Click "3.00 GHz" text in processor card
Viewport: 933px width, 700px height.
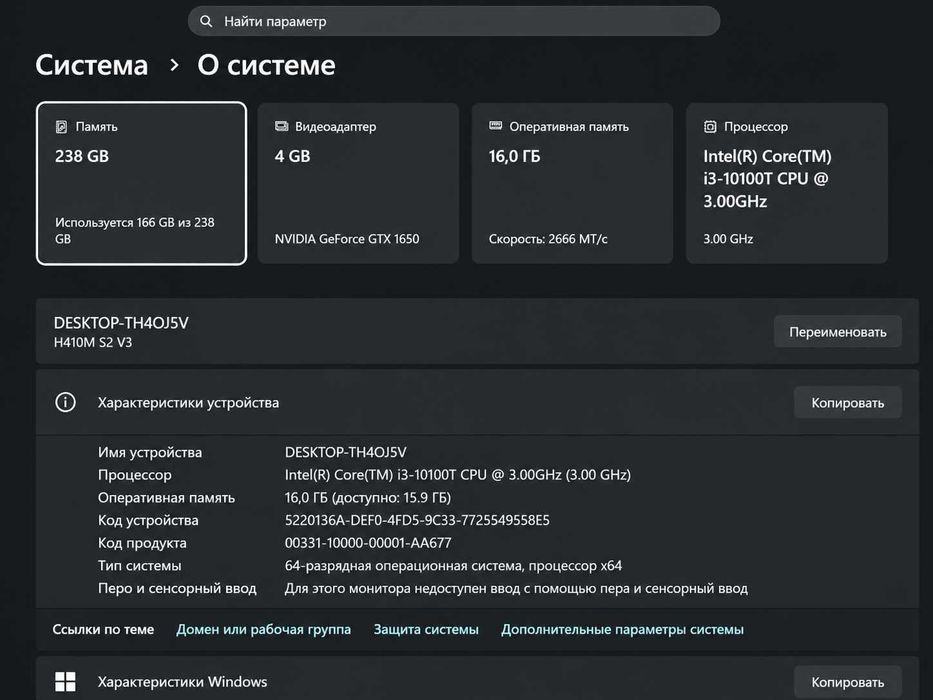click(728, 239)
